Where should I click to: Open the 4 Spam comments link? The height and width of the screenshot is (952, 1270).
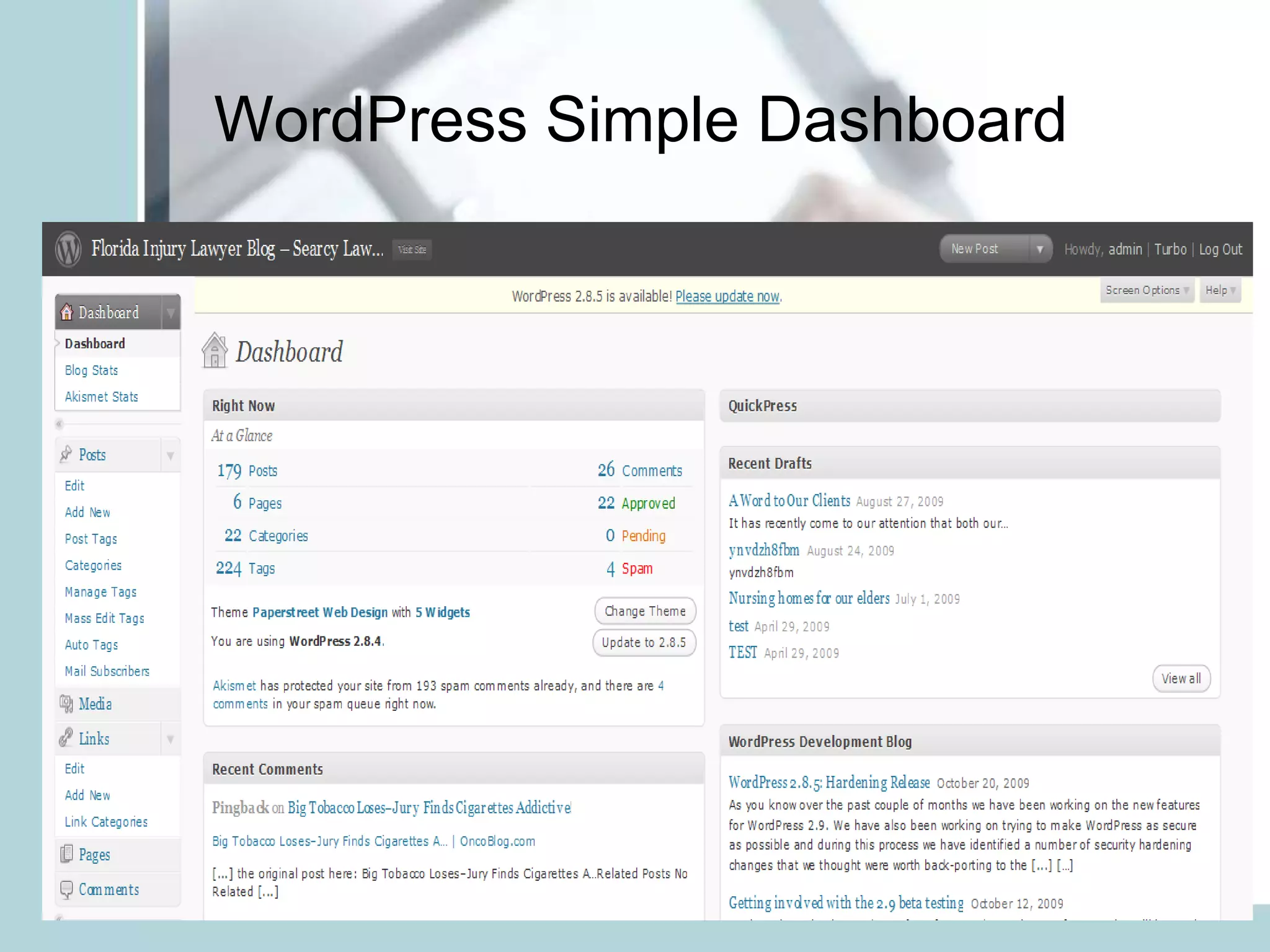(x=629, y=568)
